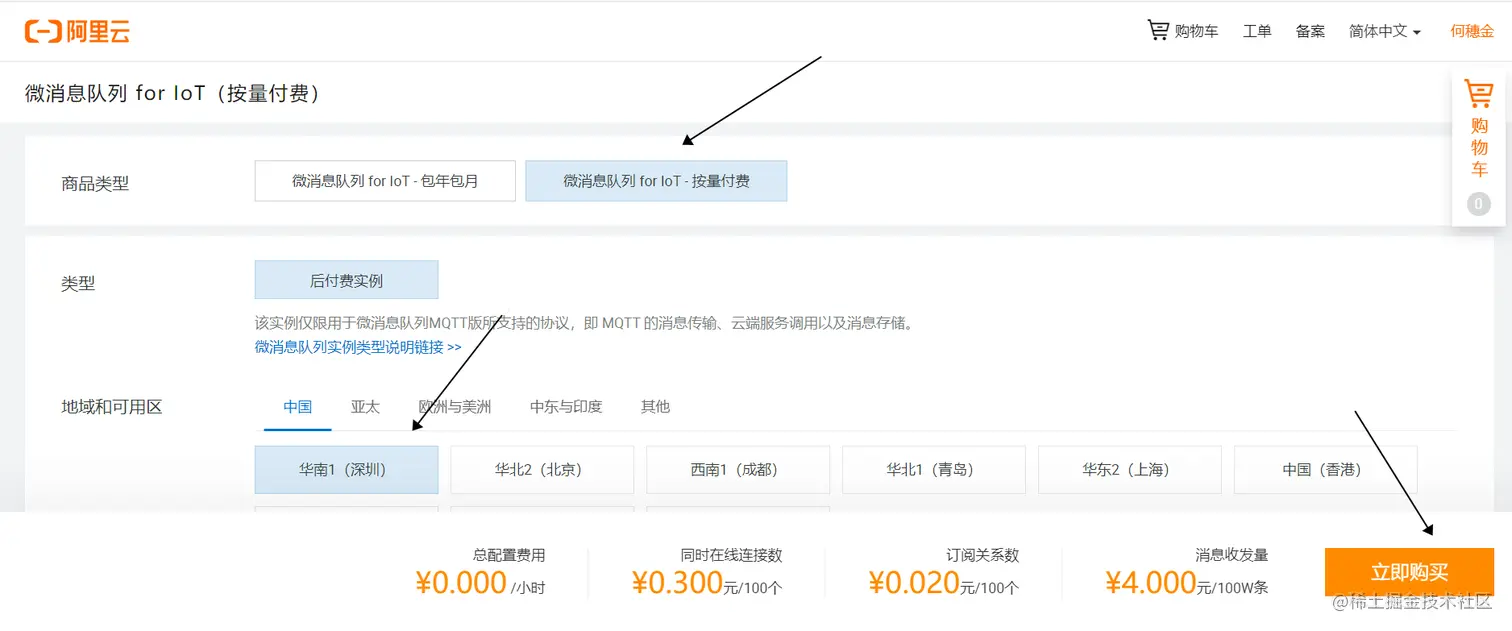This screenshot has width=1512, height=631.
Task: Switch to the 欧洲与美洲 region tab
Action: coord(455,407)
